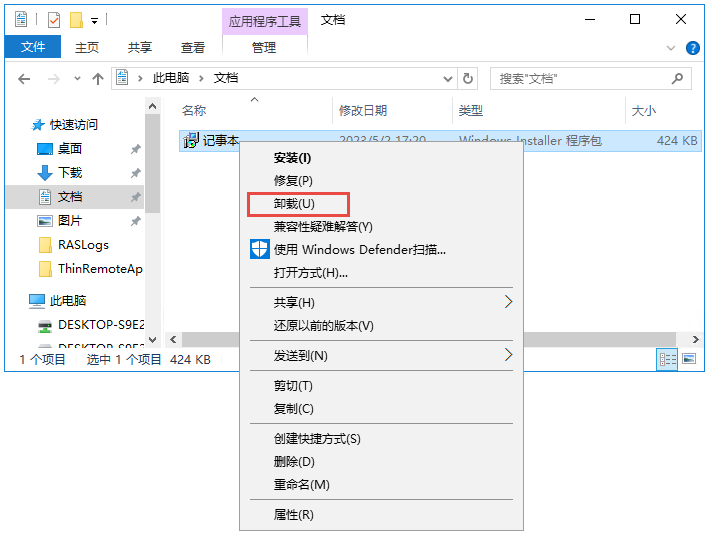Click the Properties quick access toolbar icon
This screenshot has height=535, width=707.
pyautogui.click(x=54, y=20)
